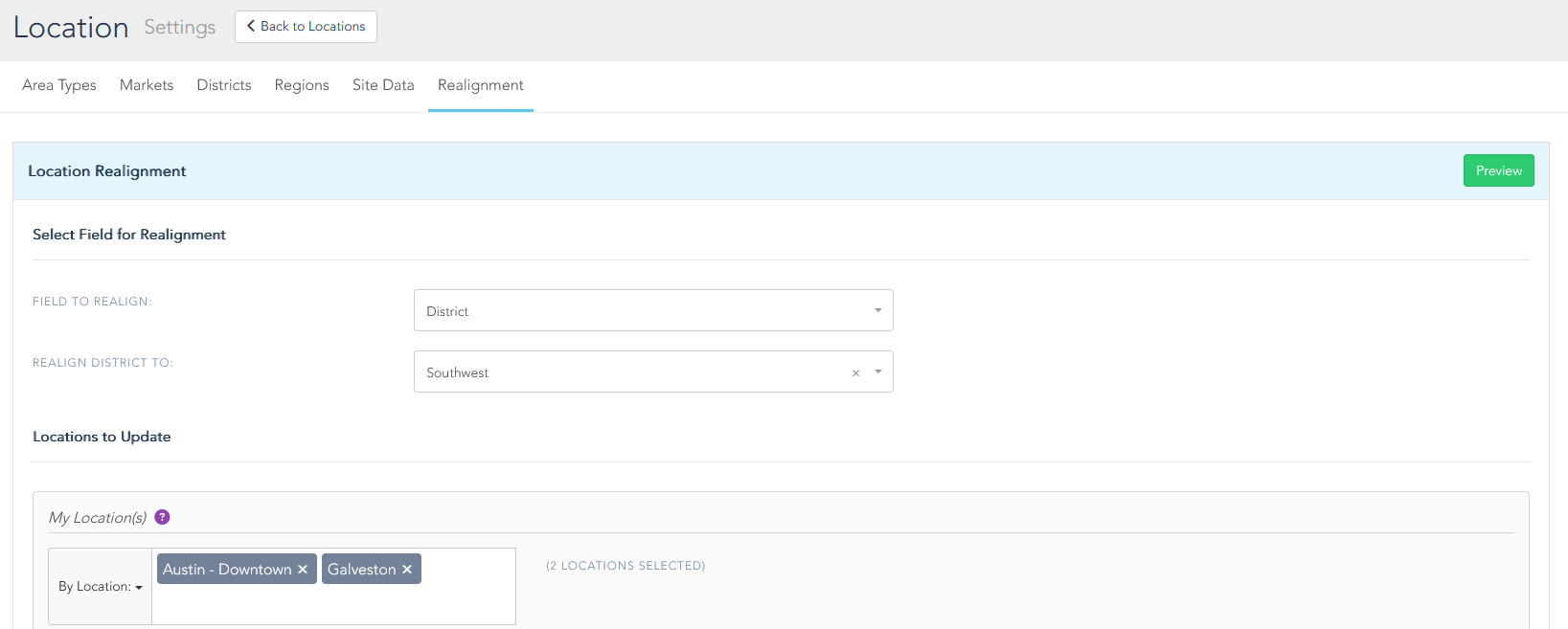This screenshot has height=629, width=1568.
Task: Open the Realign District To dropdown arrow
Action: [x=877, y=371]
